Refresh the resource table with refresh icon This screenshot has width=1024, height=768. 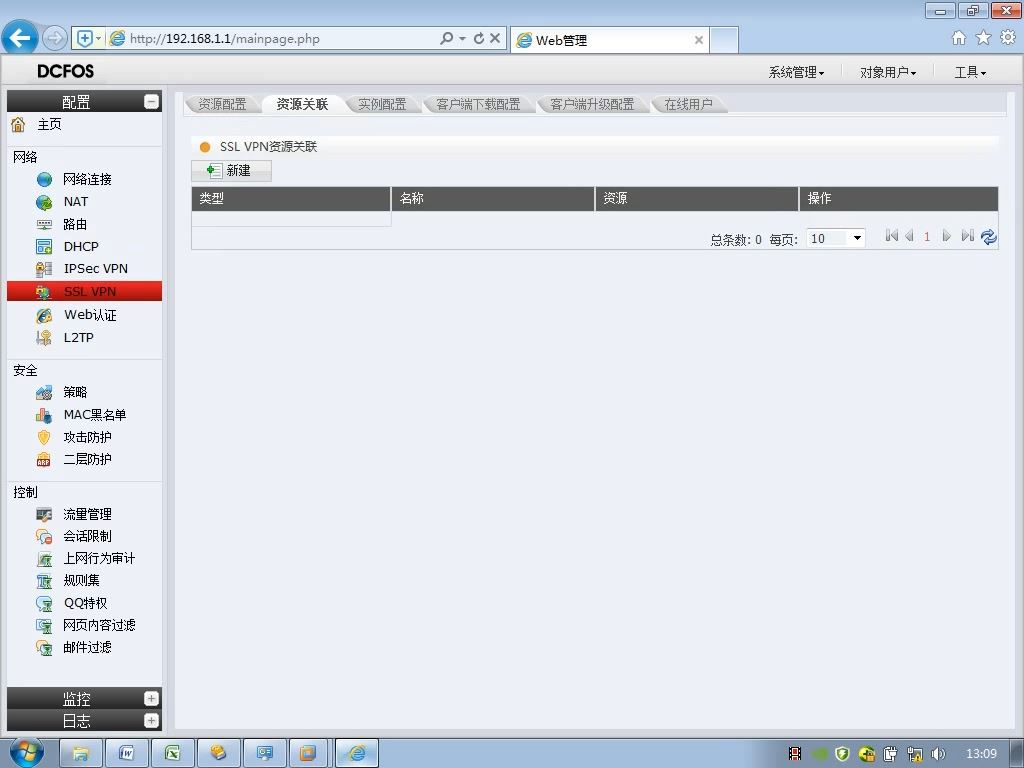tap(989, 236)
